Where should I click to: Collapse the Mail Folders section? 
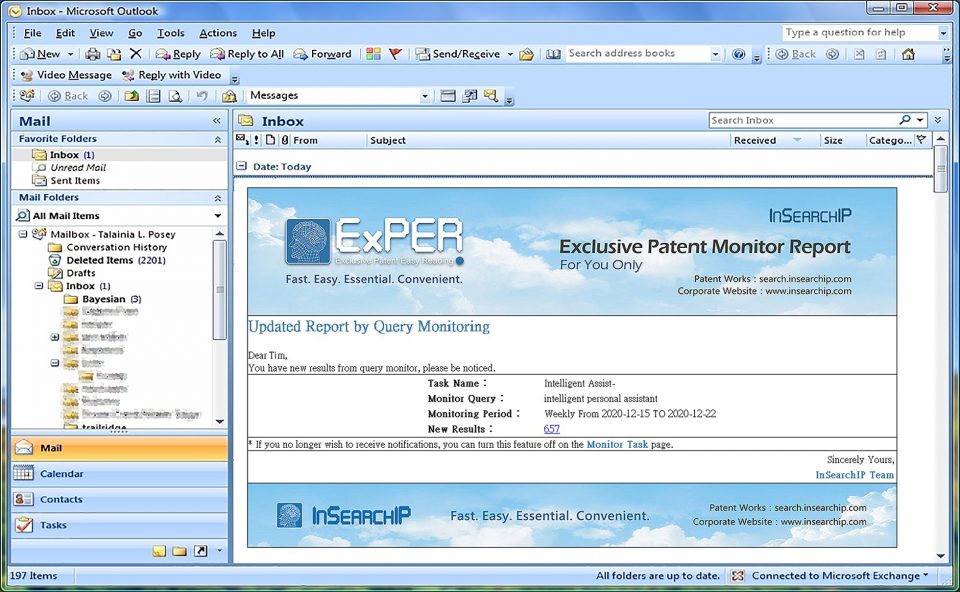(x=217, y=198)
